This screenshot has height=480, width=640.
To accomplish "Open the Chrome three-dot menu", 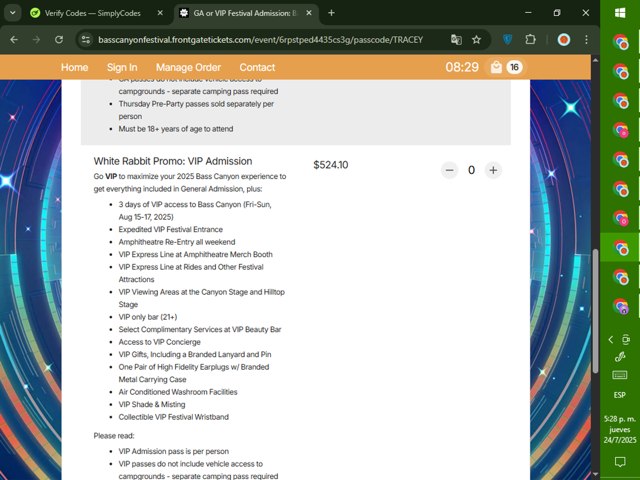I will click(586, 40).
